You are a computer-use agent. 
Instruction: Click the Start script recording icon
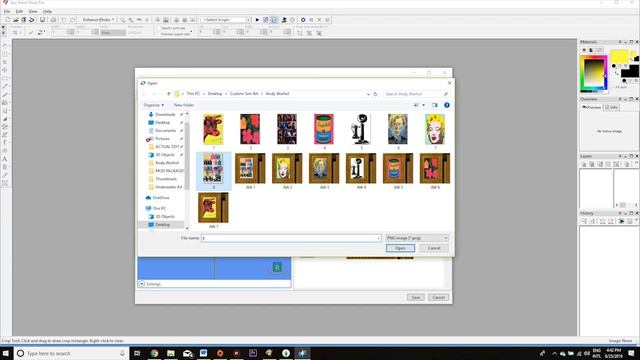point(303,20)
